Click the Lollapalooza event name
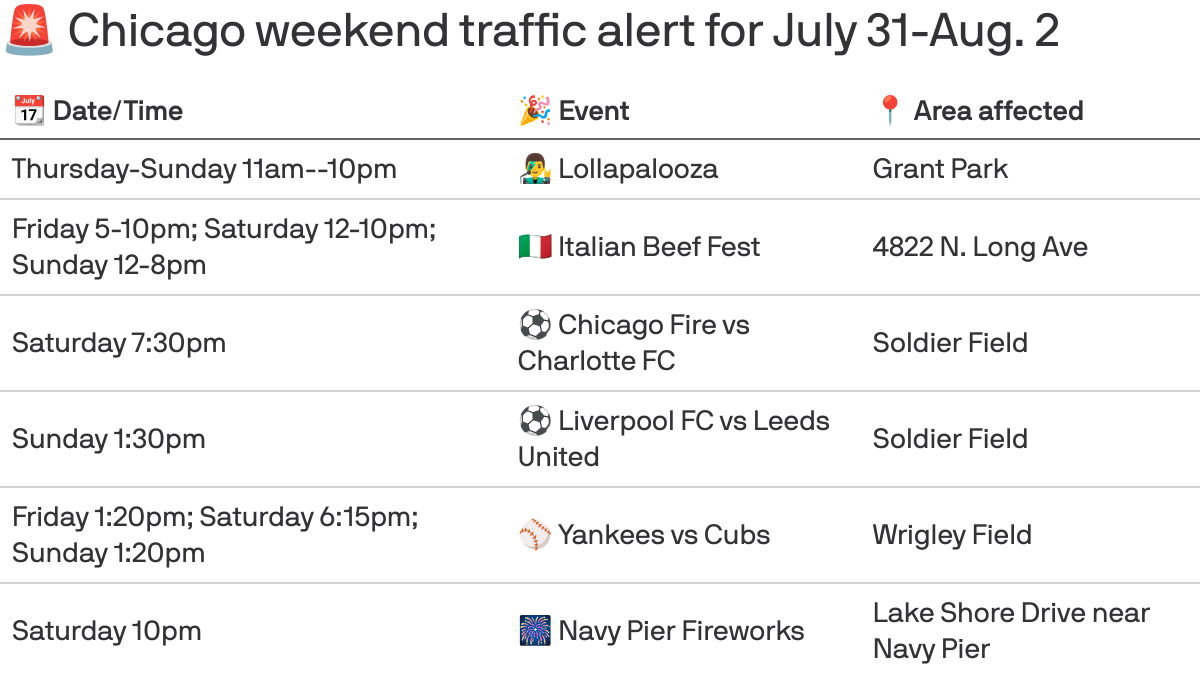Screen dimensions: 1200x678 tap(638, 168)
